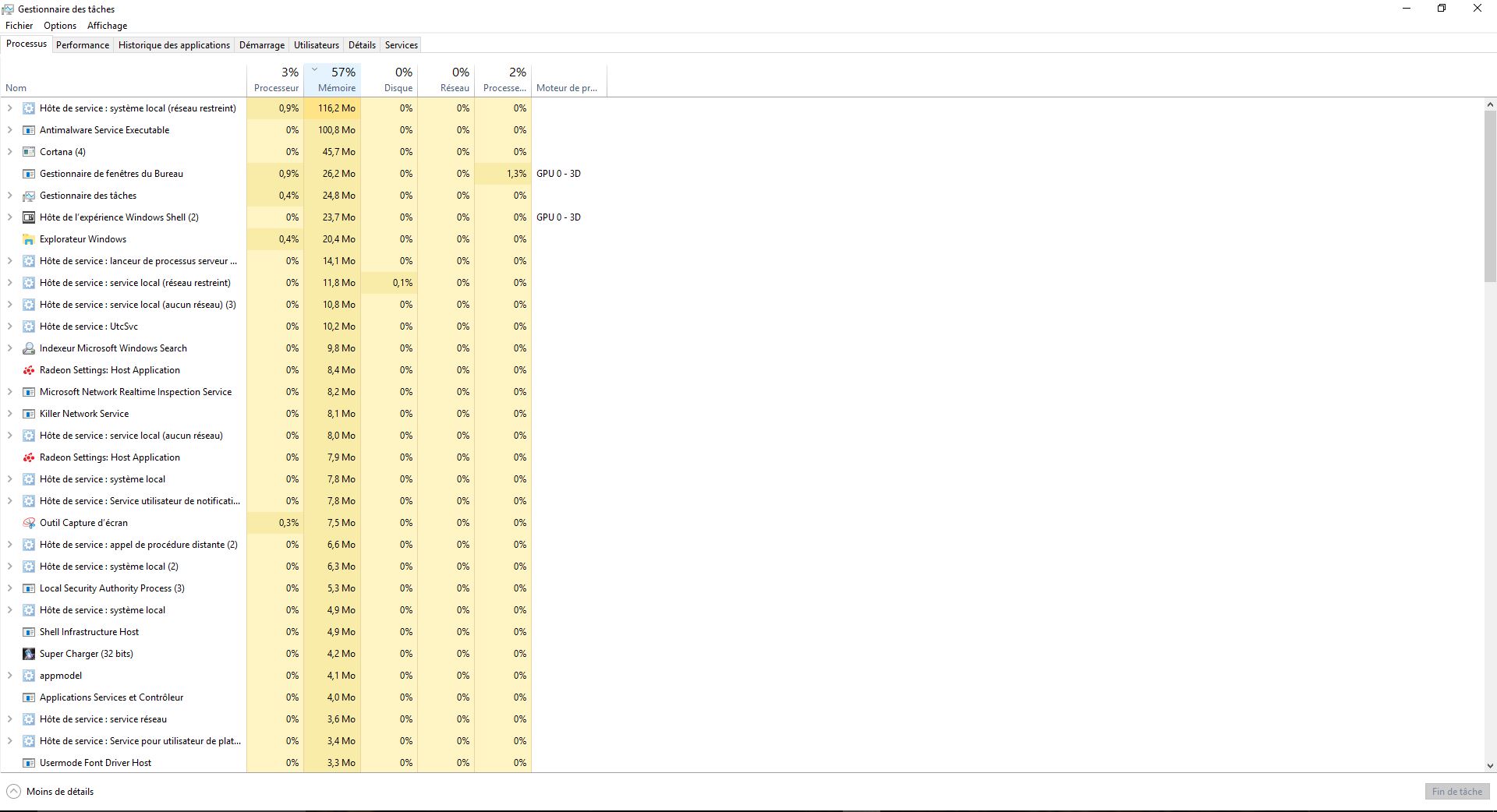Image resolution: width=1497 pixels, height=812 pixels.
Task: Click Gestionnaire de fenêtres du Bureau icon
Action: click(x=29, y=174)
